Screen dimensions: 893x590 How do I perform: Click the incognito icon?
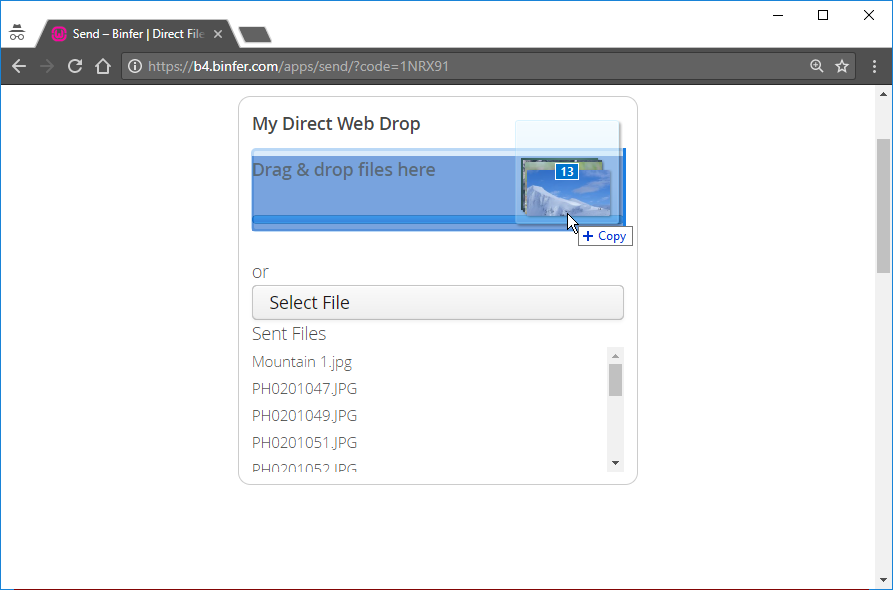(17, 33)
